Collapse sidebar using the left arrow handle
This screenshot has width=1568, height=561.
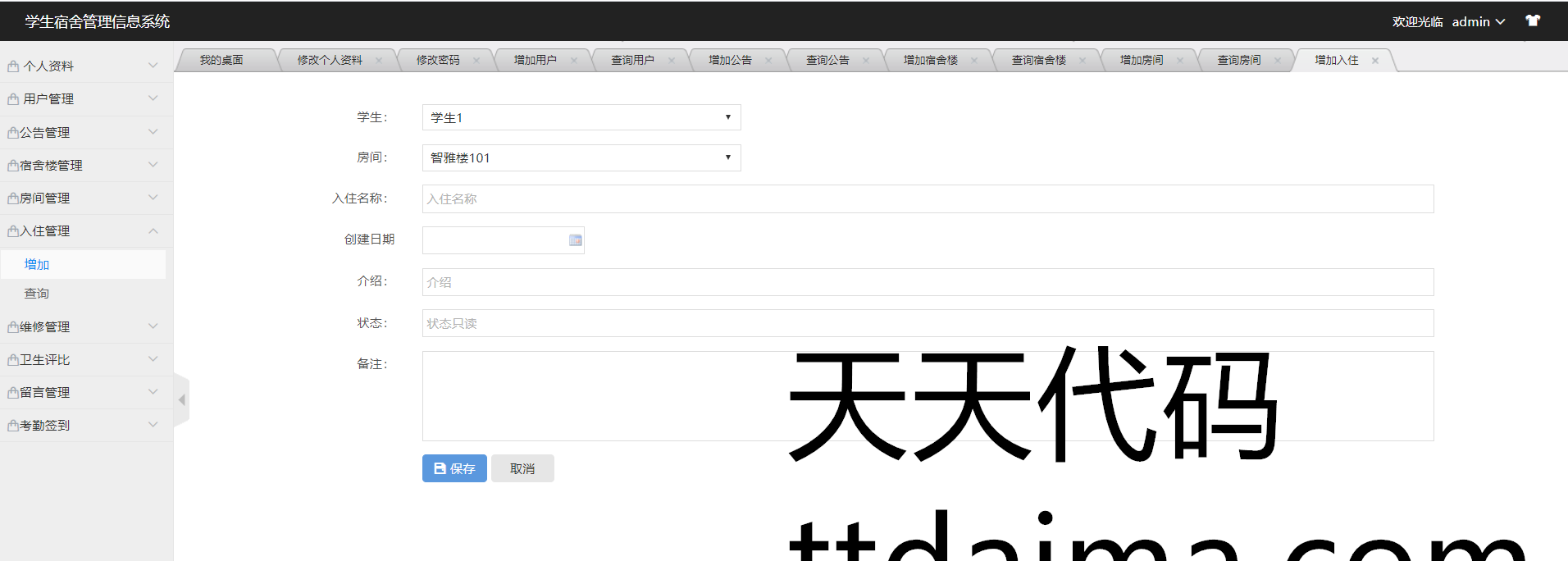pos(181,399)
